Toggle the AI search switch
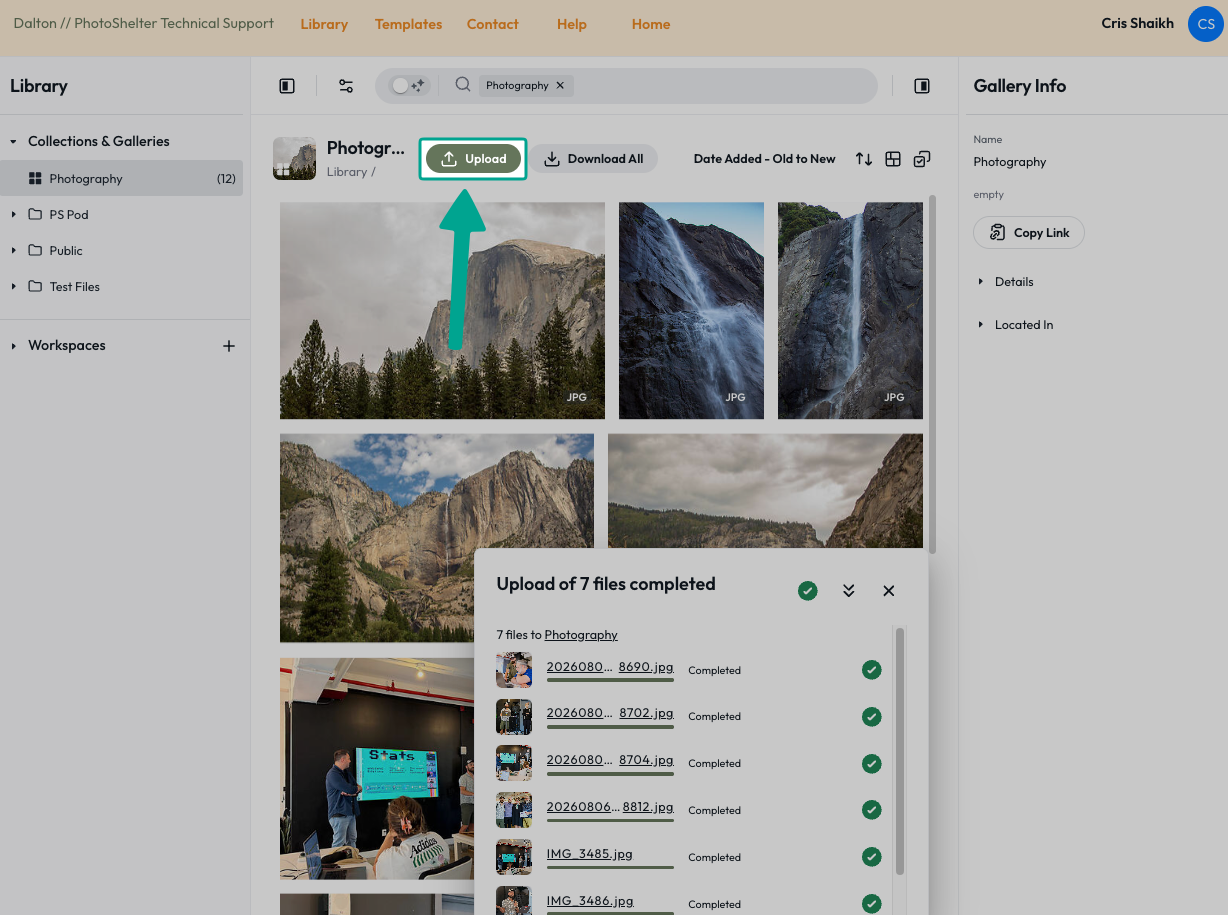The width and height of the screenshot is (1228, 915). [x=409, y=86]
